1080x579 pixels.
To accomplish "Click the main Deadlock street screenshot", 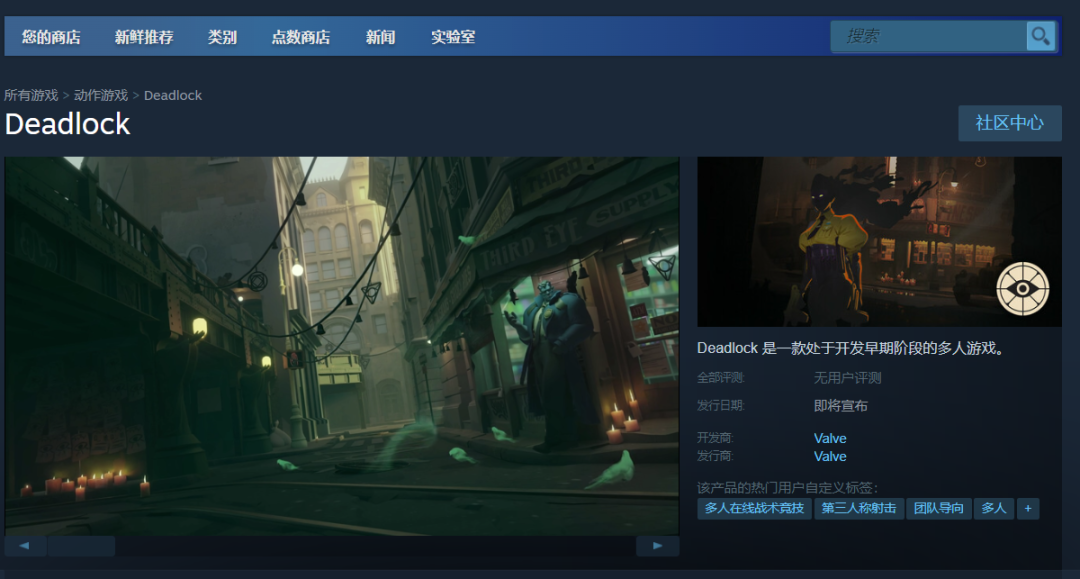I will point(342,346).
